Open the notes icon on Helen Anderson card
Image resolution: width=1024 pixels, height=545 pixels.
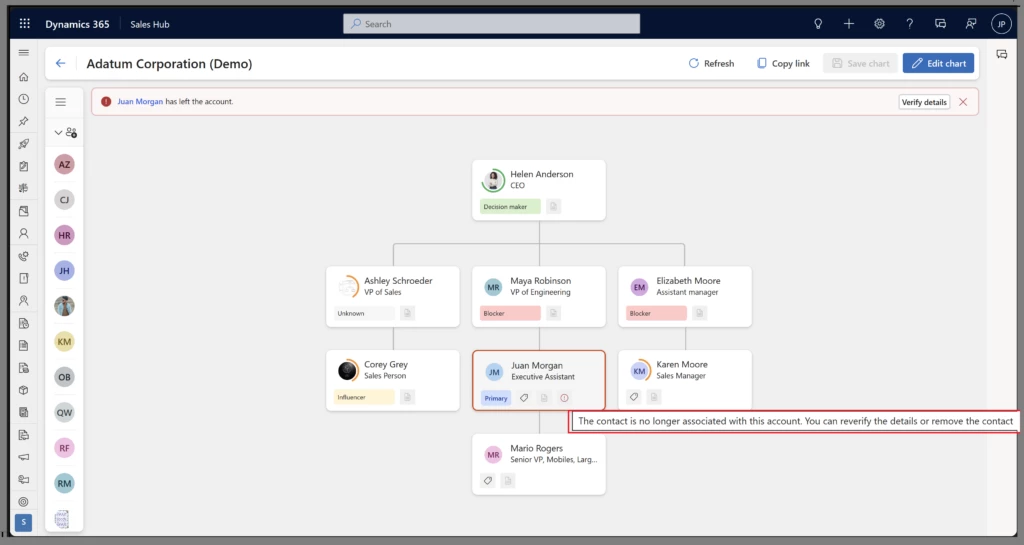pyautogui.click(x=553, y=206)
